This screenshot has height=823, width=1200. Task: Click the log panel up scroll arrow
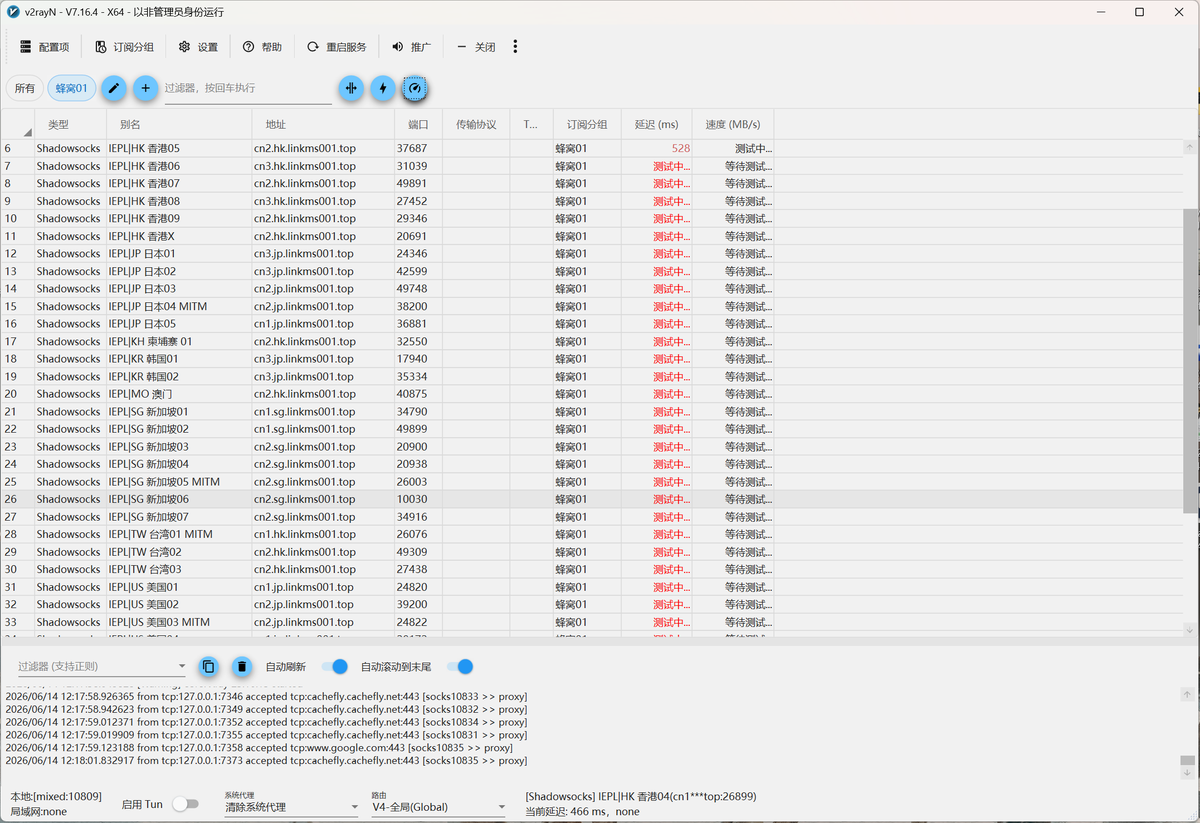[1187, 694]
